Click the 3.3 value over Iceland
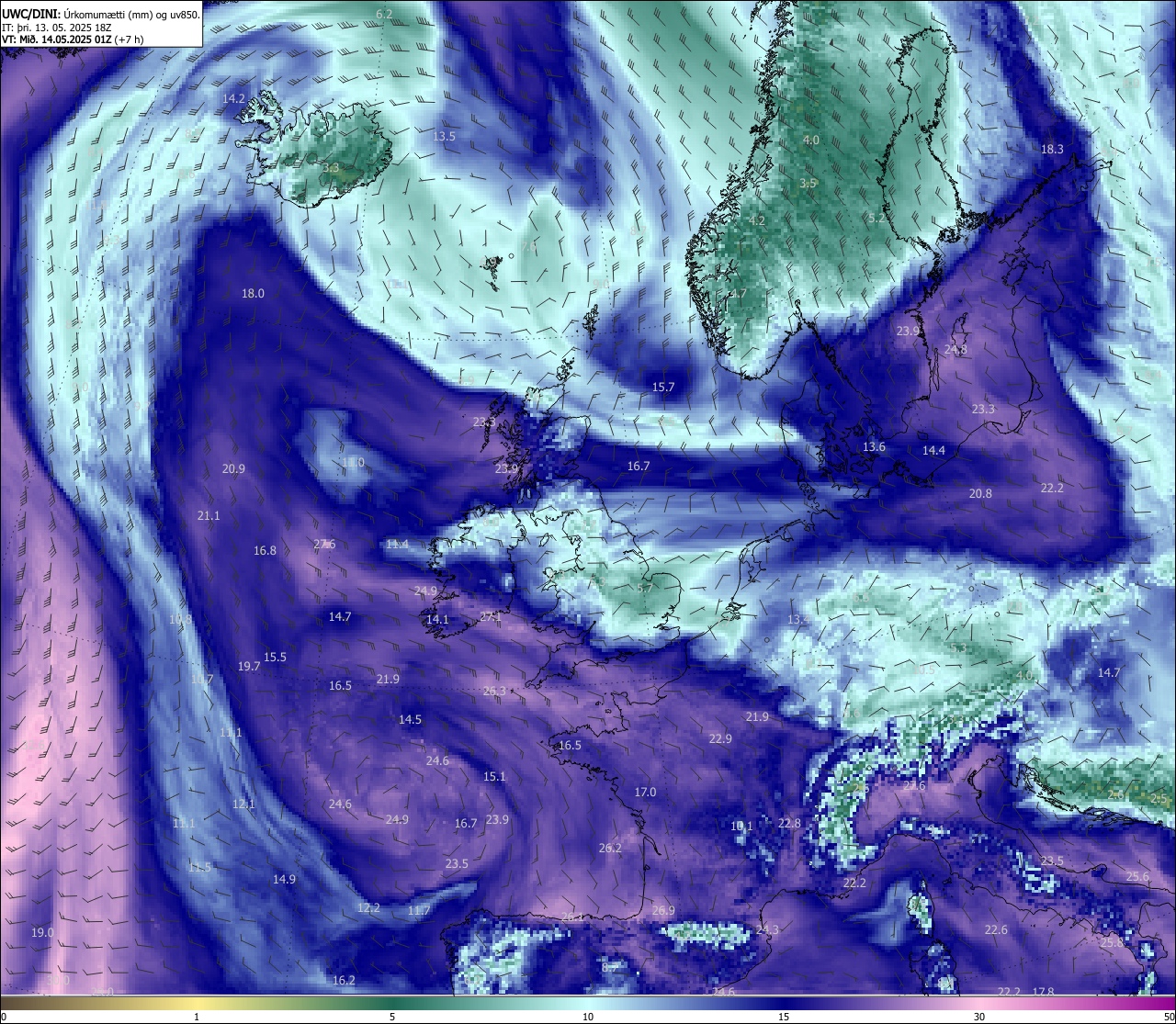Screen dimensions: 1176x1024 coord(331,168)
